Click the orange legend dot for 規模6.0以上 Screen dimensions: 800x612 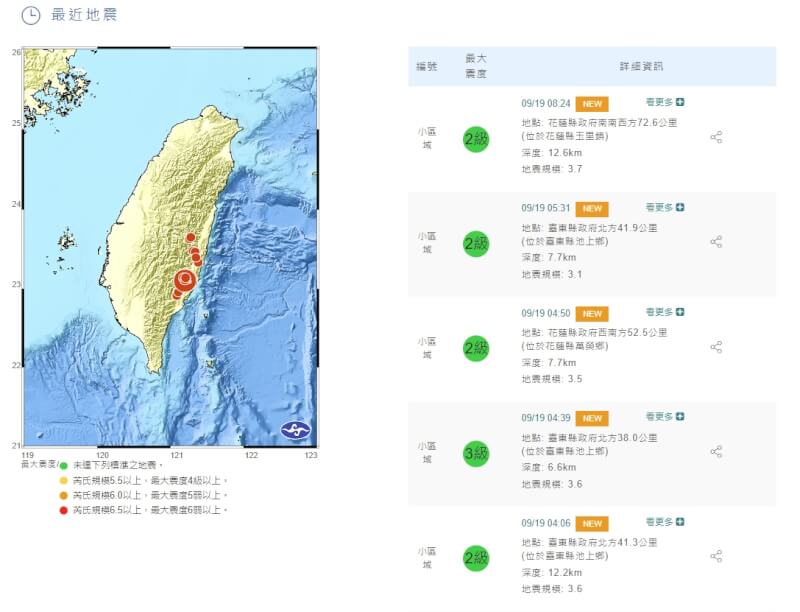click(x=64, y=495)
